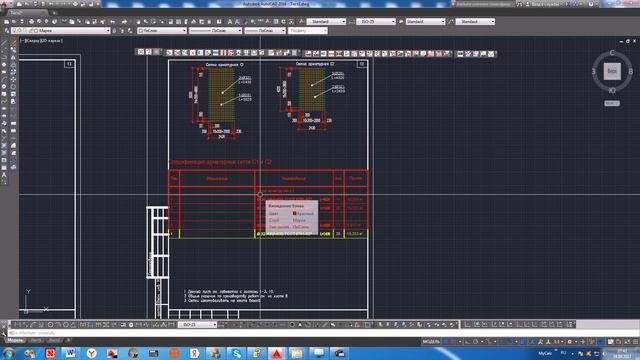Switch to the Модель tab
This screenshot has width=640, height=360.
pyautogui.click(x=16, y=340)
